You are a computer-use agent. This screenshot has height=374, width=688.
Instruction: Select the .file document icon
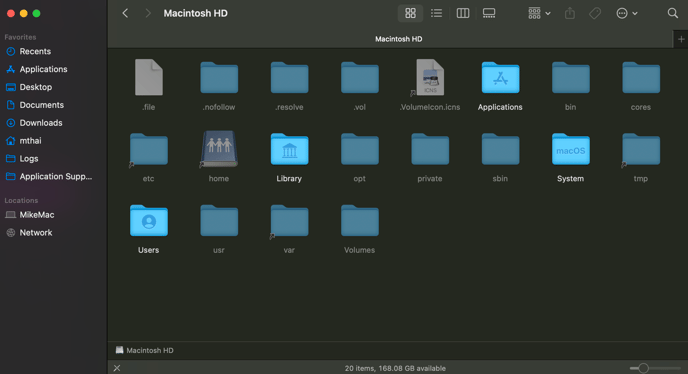coord(149,78)
